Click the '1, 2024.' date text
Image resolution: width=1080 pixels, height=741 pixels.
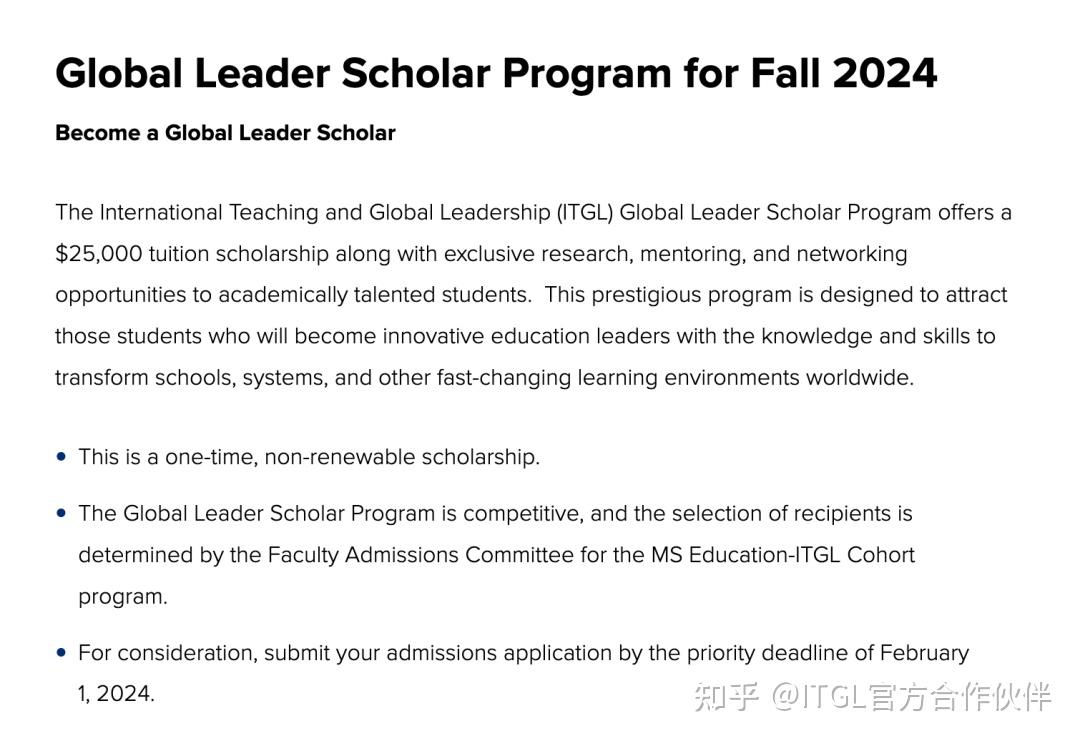click(116, 694)
